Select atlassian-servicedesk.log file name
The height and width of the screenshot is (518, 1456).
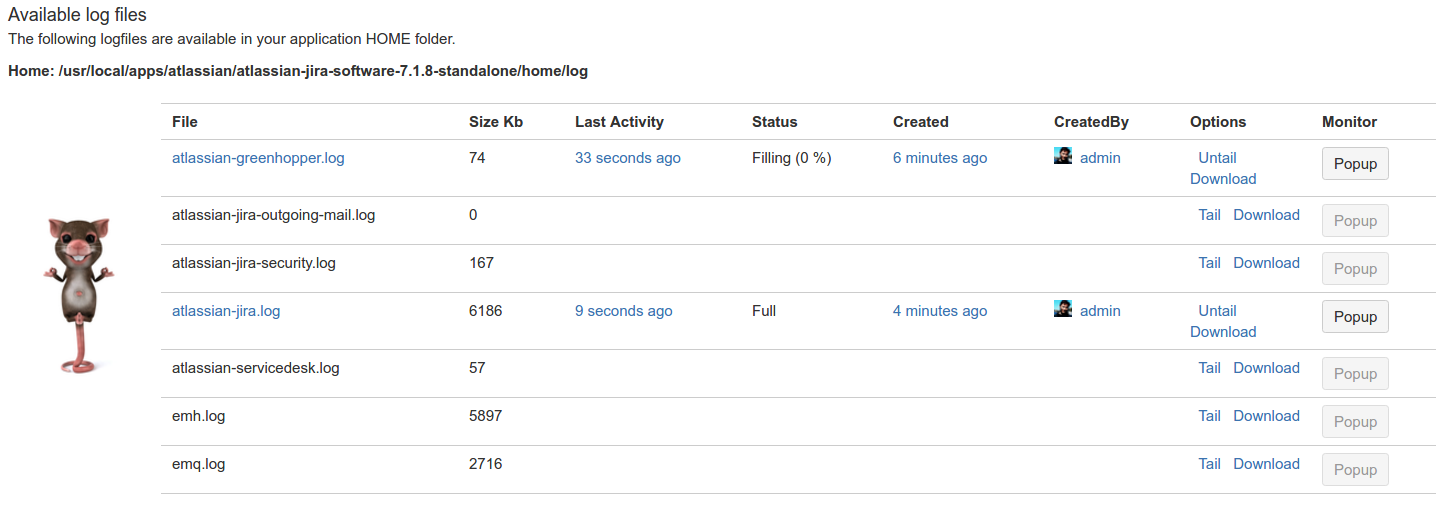tap(256, 368)
